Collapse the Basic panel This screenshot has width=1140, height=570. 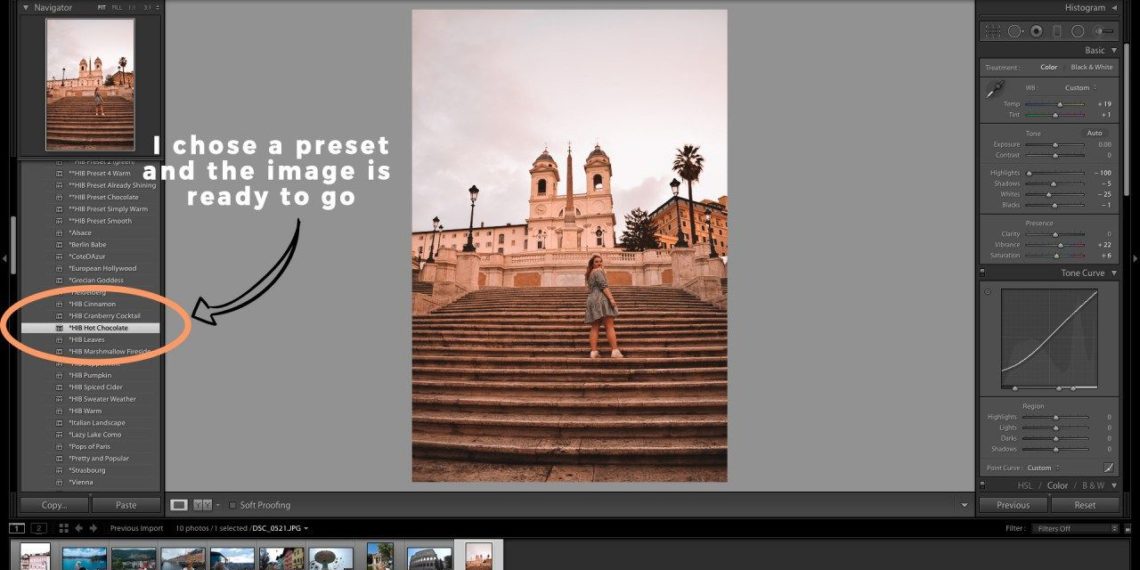pos(1113,50)
